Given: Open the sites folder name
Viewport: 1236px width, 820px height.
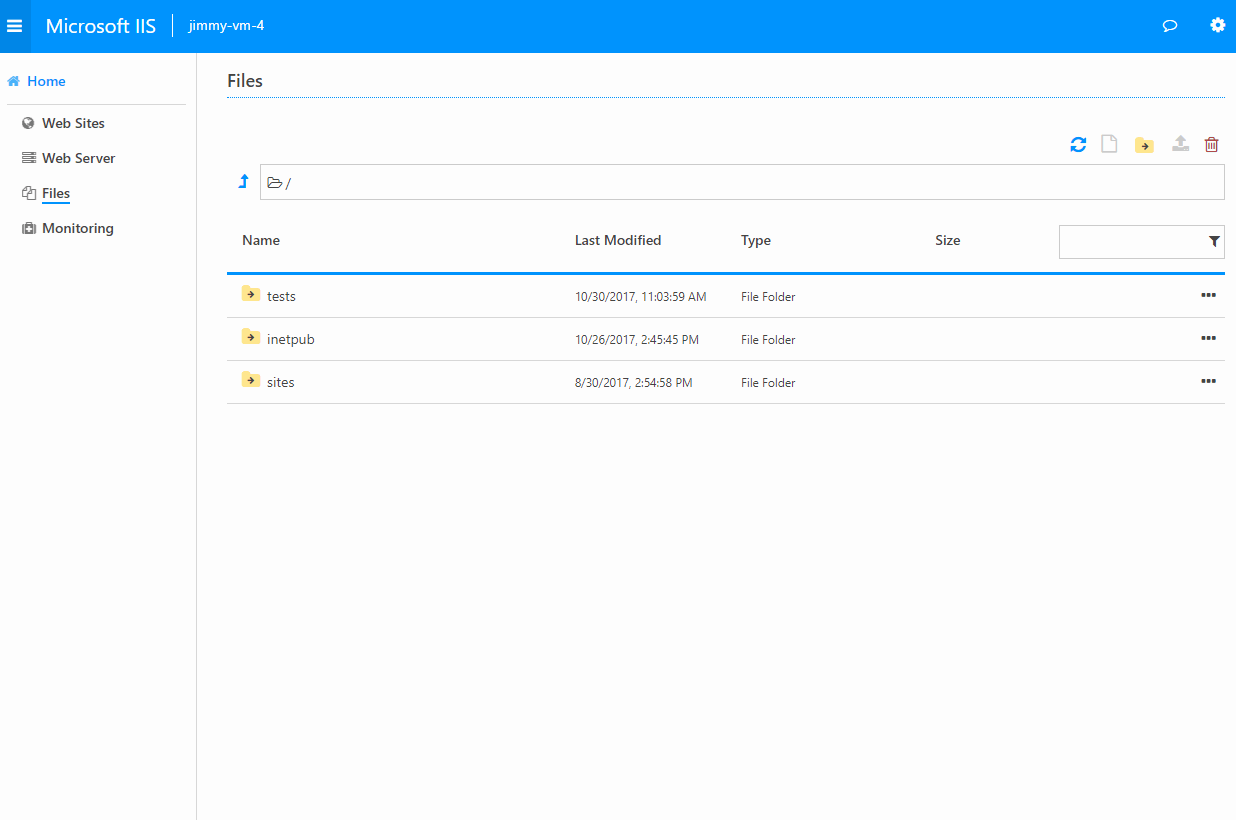Looking at the screenshot, I should pyautogui.click(x=281, y=382).
